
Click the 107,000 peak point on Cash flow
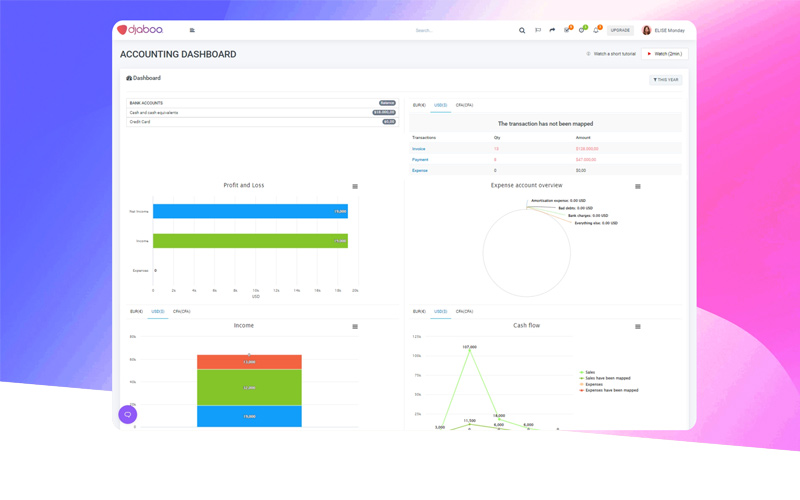pos(469,350)
